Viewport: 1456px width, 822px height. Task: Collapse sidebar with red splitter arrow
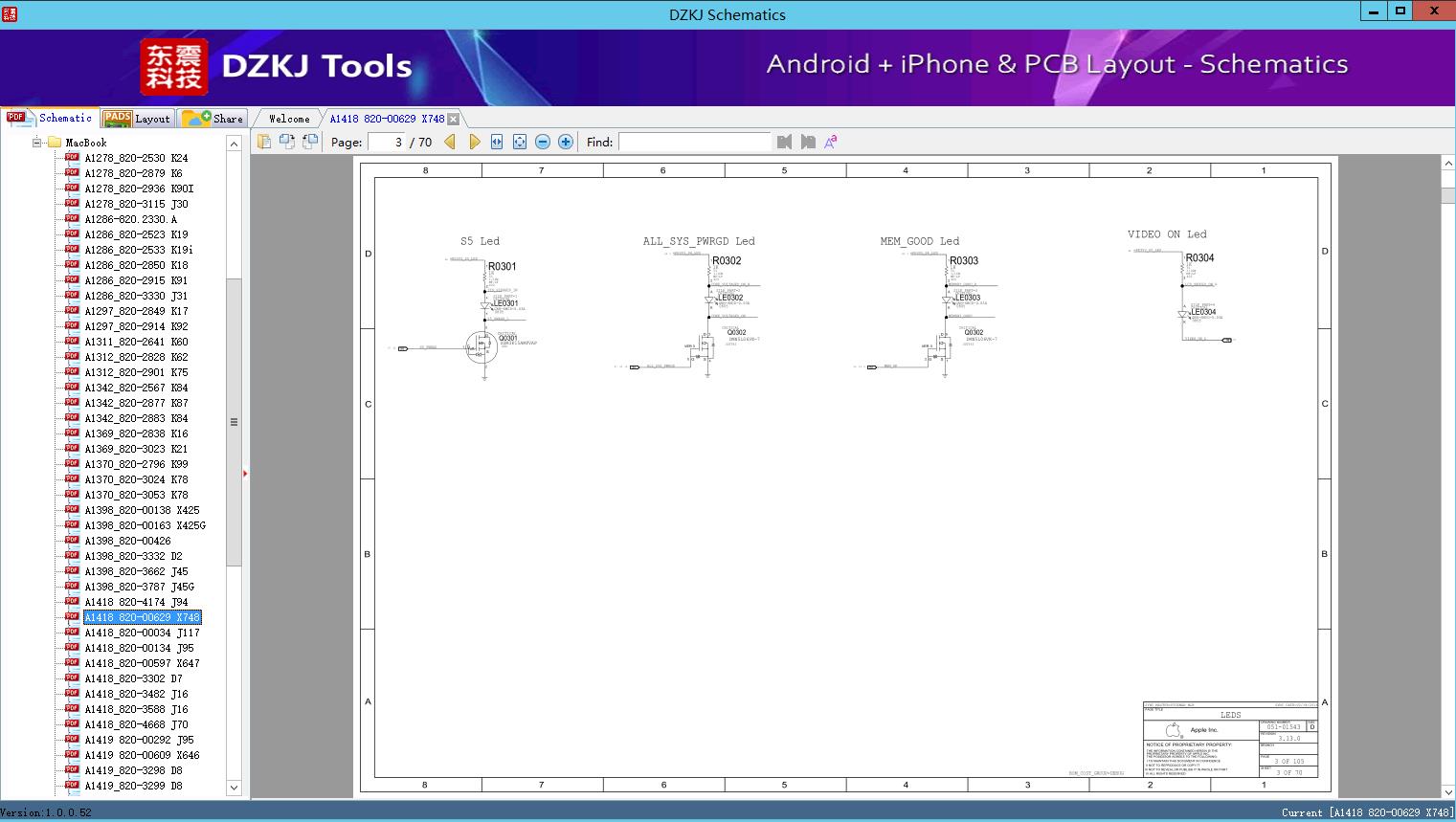[x=245, y=474]
